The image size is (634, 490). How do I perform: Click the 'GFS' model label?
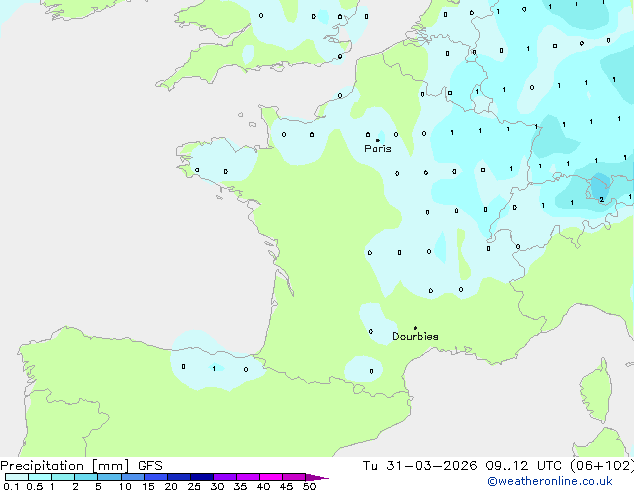click(x=150, y=466)
